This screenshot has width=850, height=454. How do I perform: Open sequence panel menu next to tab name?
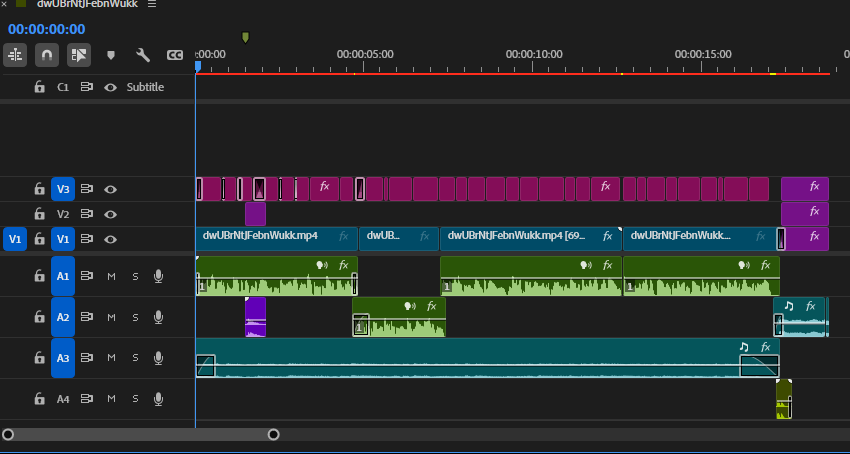pos(152,4)
